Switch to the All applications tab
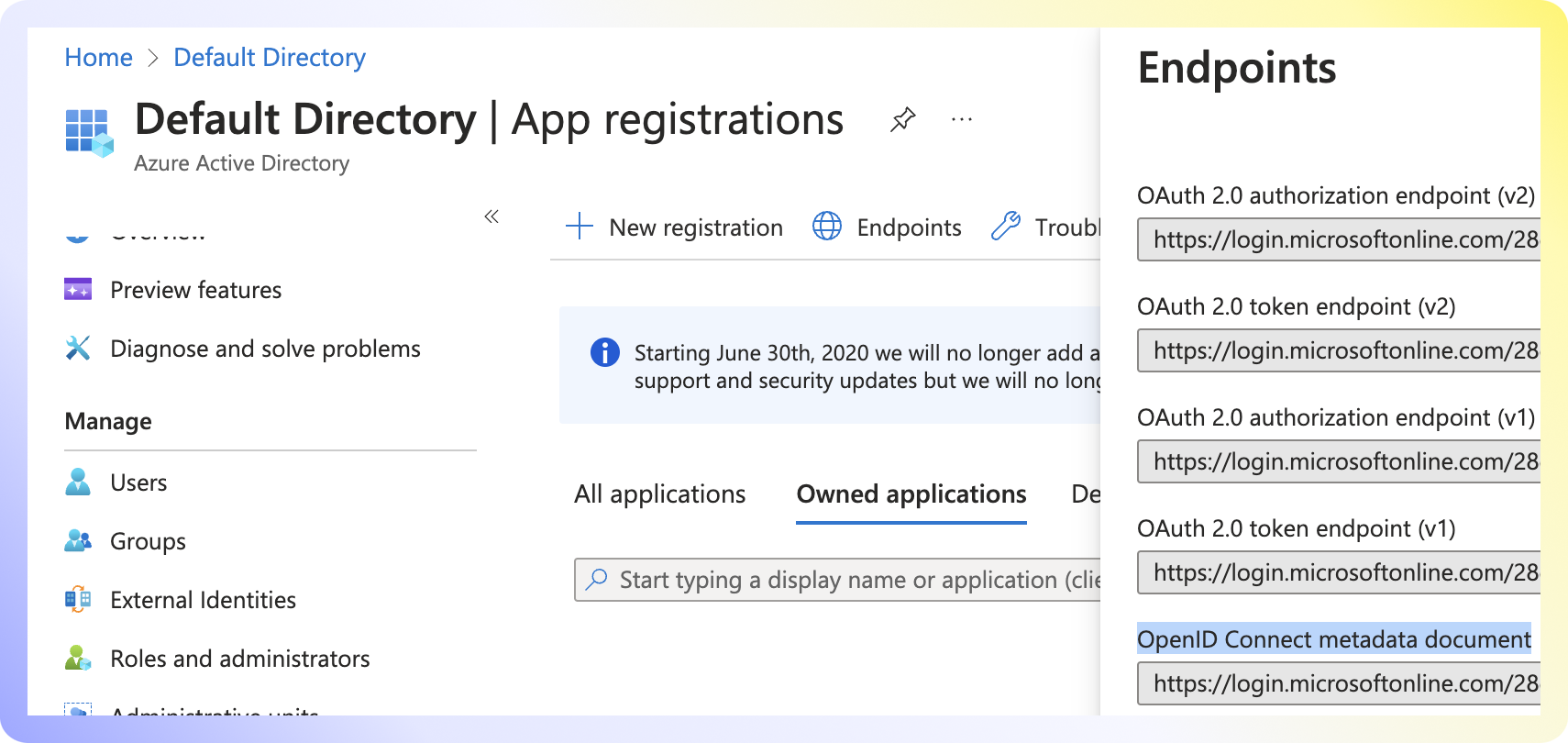Screen dimensions: 1568x743 click(660, 493)
